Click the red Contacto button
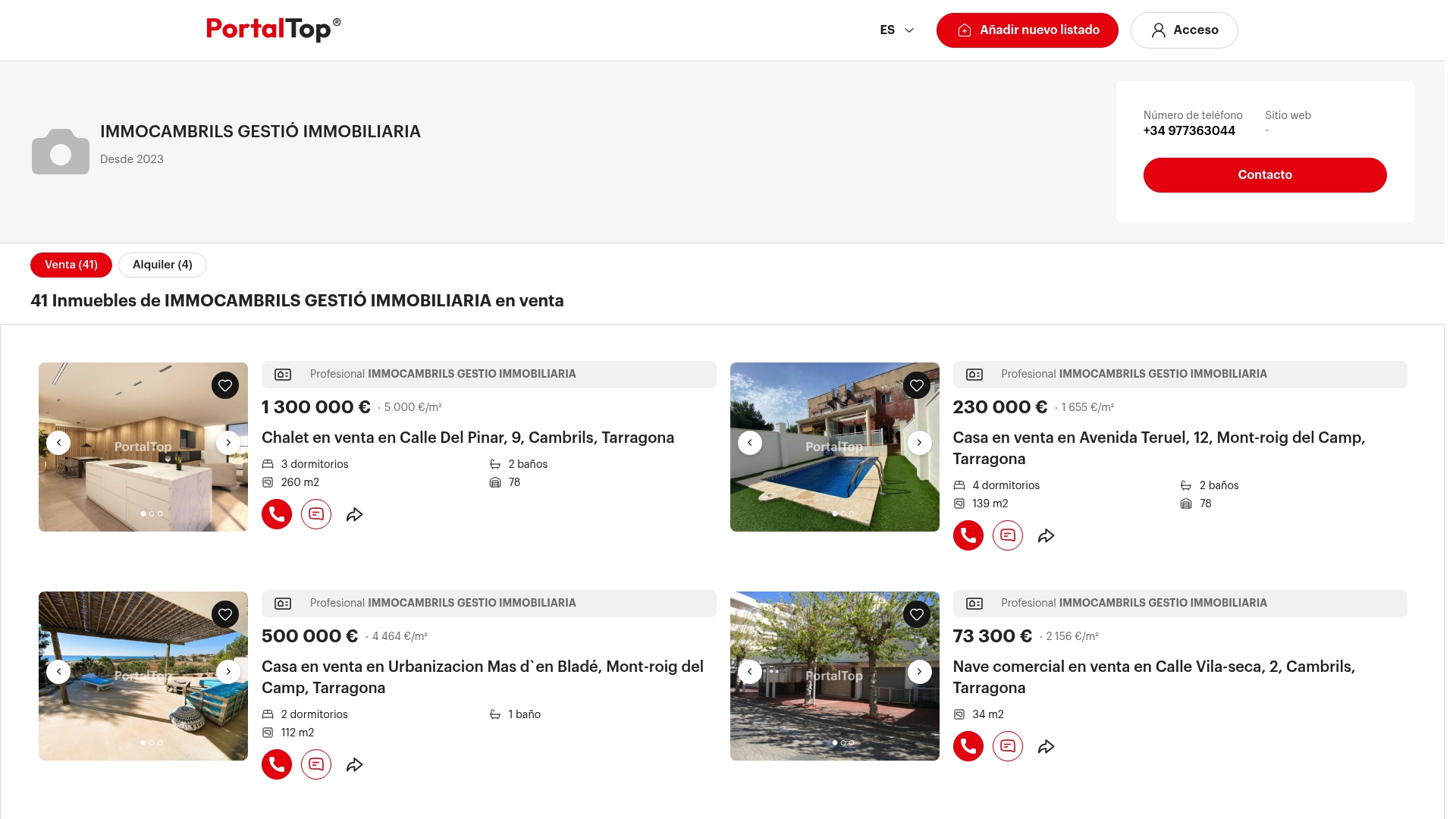1456x819 pixels. click(x=1265, y=175)
